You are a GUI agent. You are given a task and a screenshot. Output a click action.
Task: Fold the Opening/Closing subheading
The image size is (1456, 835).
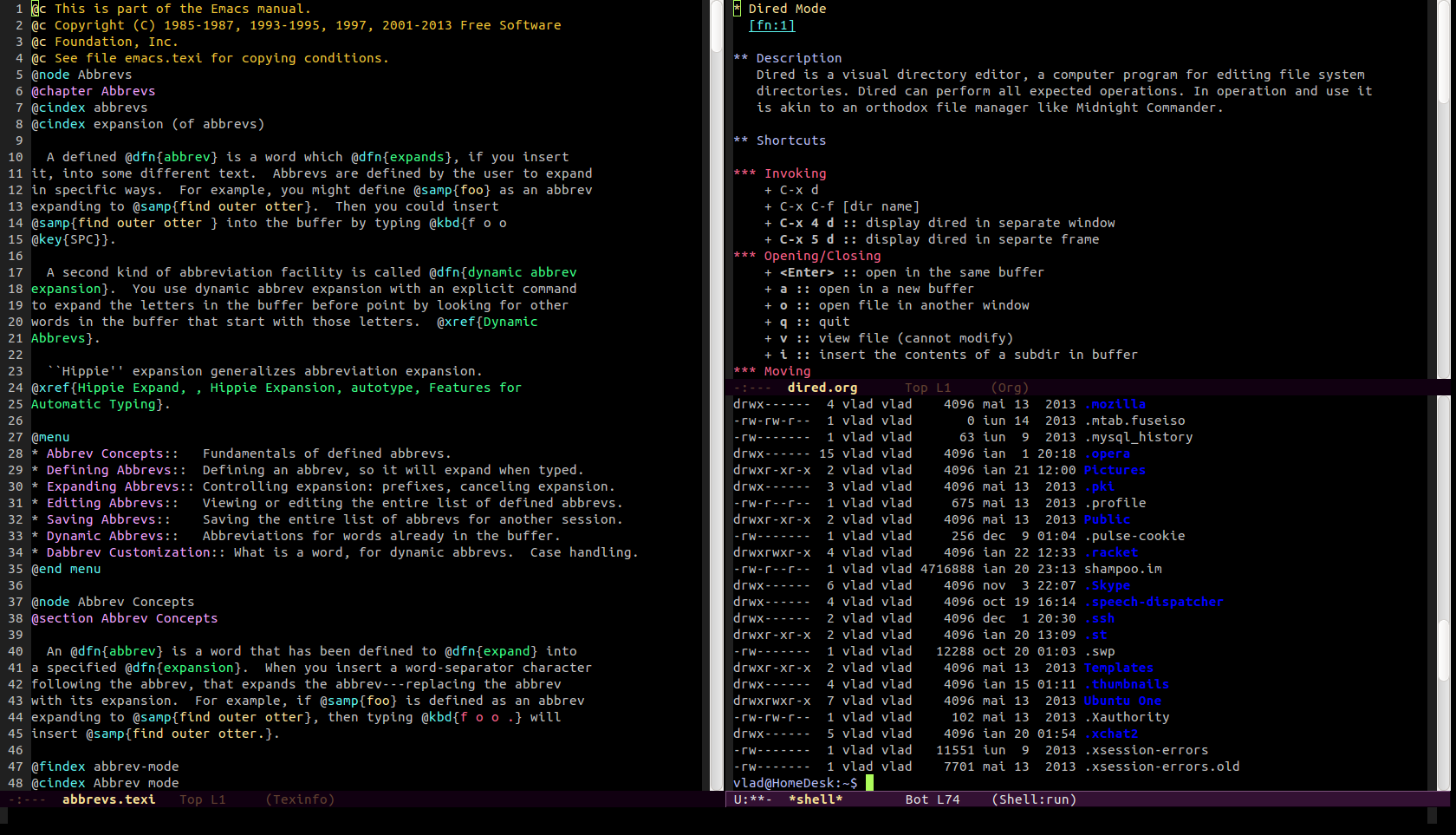click(x=807, y=256)
